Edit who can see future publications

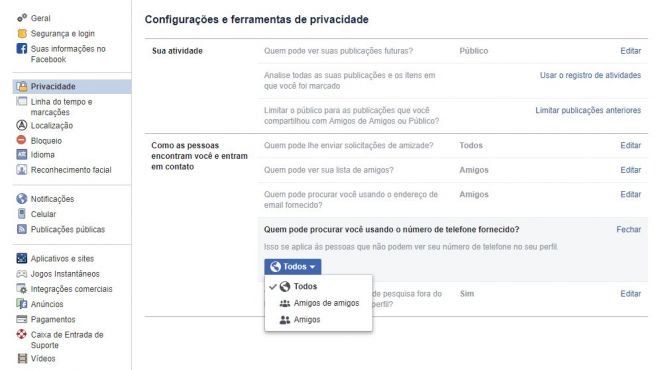[x=630, y=51]
